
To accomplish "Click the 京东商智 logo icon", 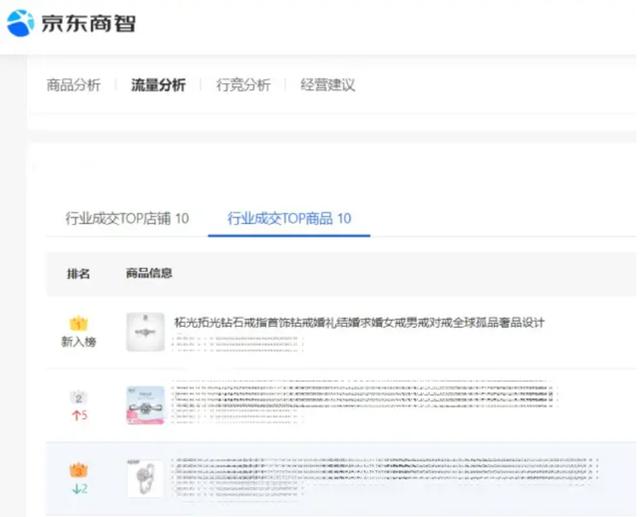I will [x=21, y=23].
